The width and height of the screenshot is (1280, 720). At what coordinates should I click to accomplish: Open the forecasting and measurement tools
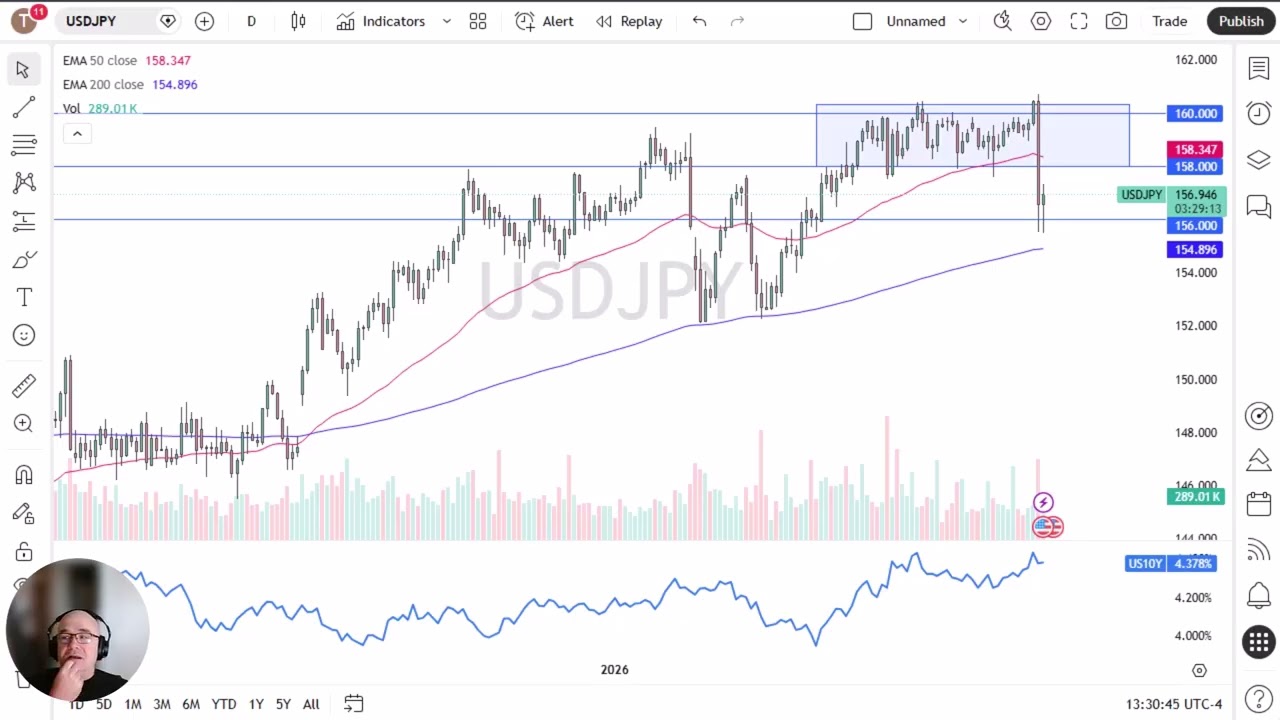pyautogui.click(x=23, y=221)
